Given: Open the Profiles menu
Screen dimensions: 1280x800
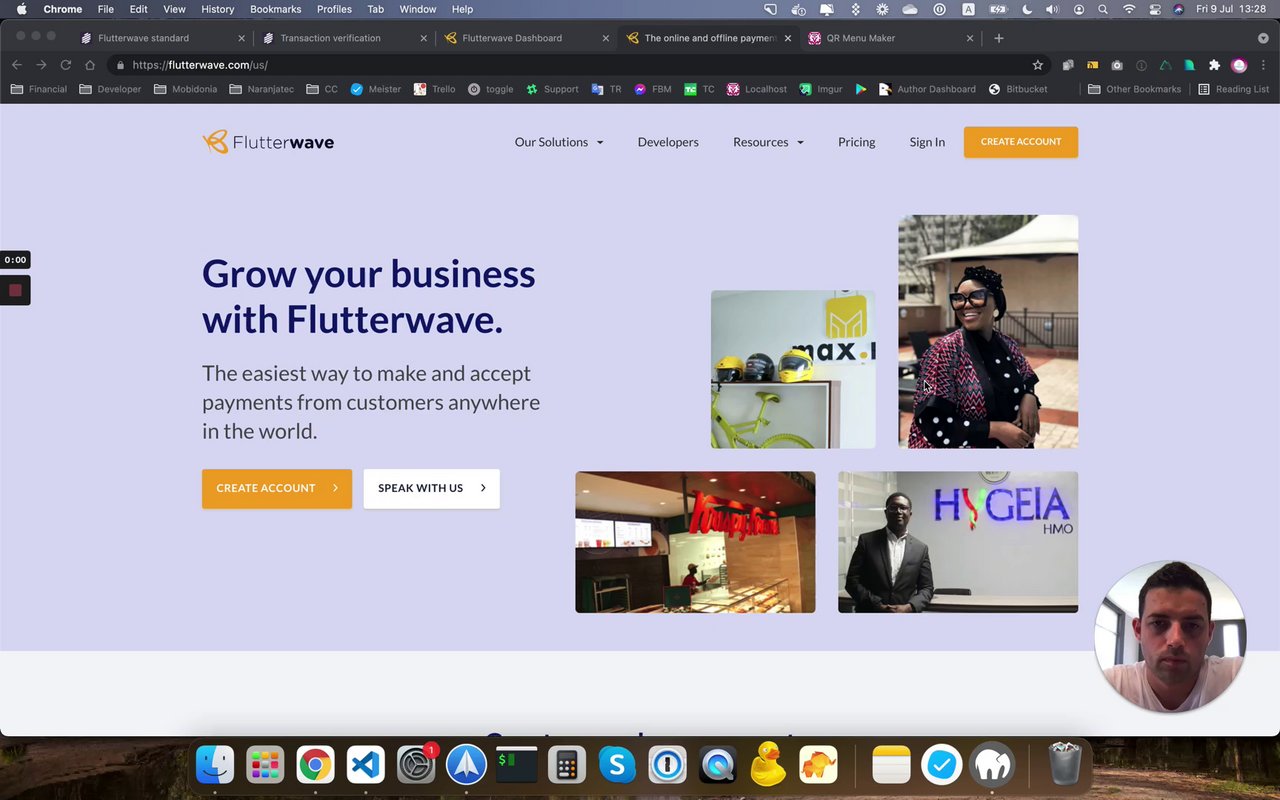Looking at the screenshot, I should pos(334,9).
